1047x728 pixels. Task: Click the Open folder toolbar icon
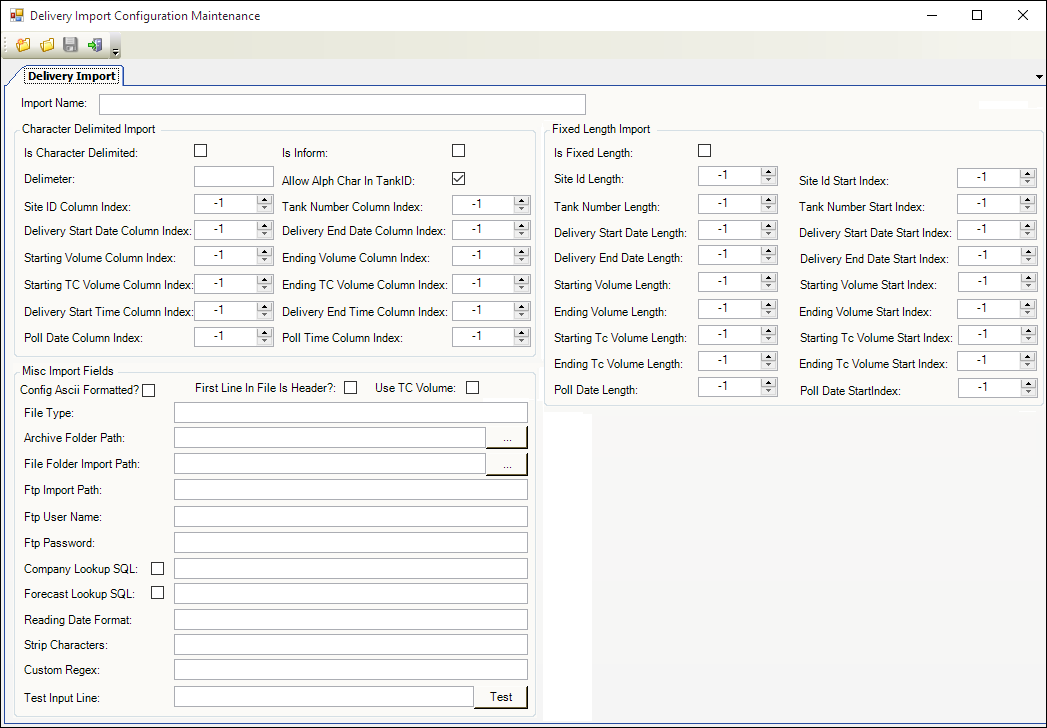pos(47,45)
